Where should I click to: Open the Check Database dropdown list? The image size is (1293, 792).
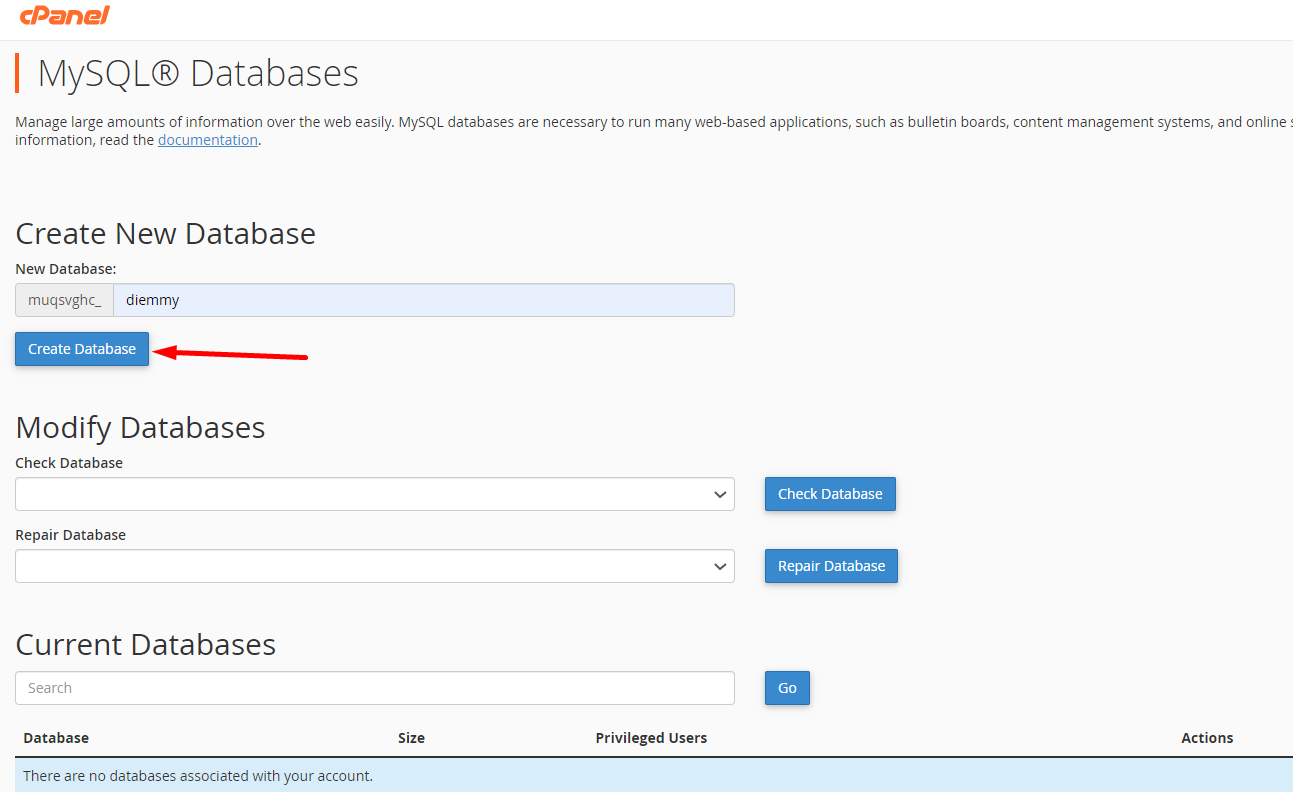[374, 494]
